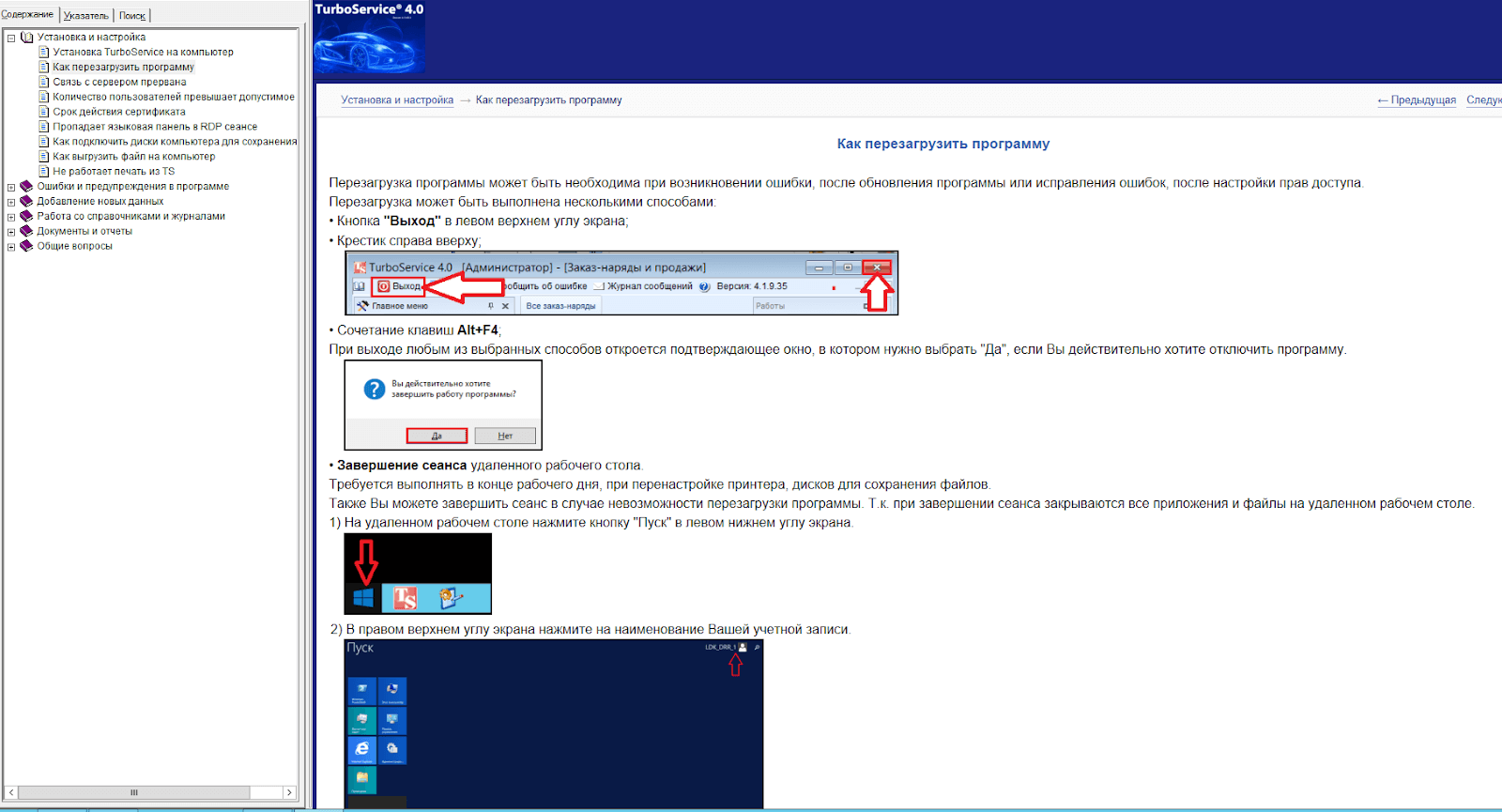Click page icon of Как выгрузить файл topic

[x=43, y=157]
